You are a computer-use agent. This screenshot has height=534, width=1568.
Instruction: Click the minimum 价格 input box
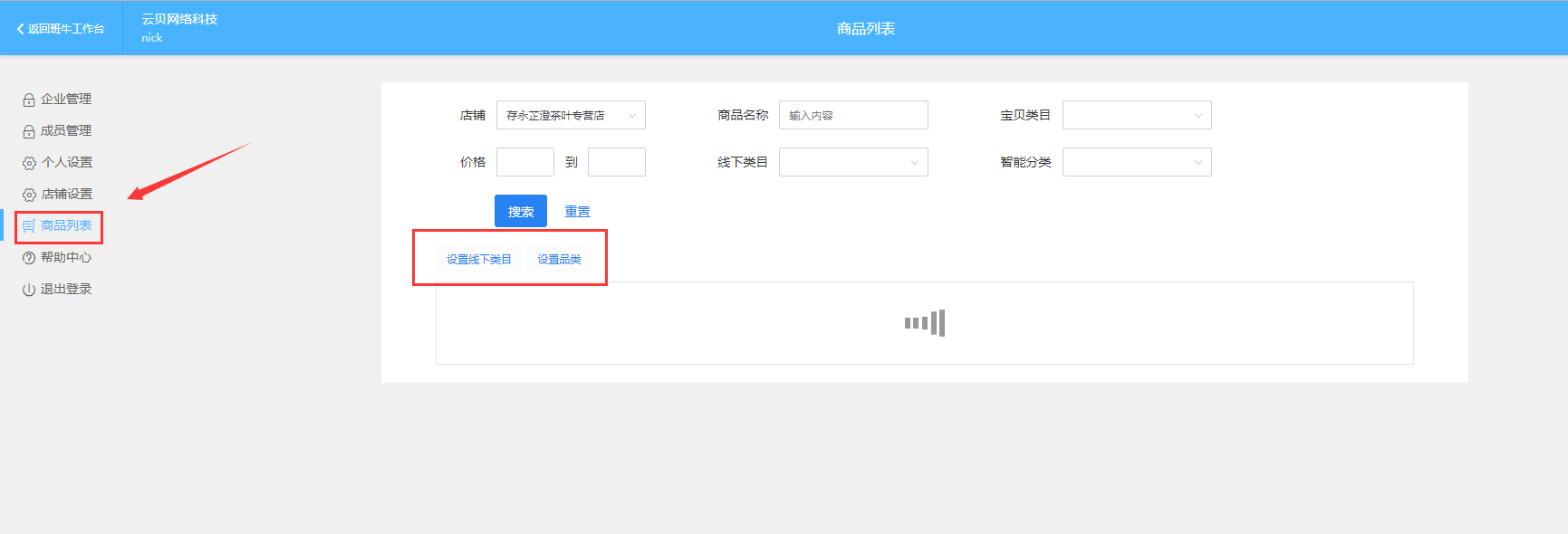[x=525, y=162]
